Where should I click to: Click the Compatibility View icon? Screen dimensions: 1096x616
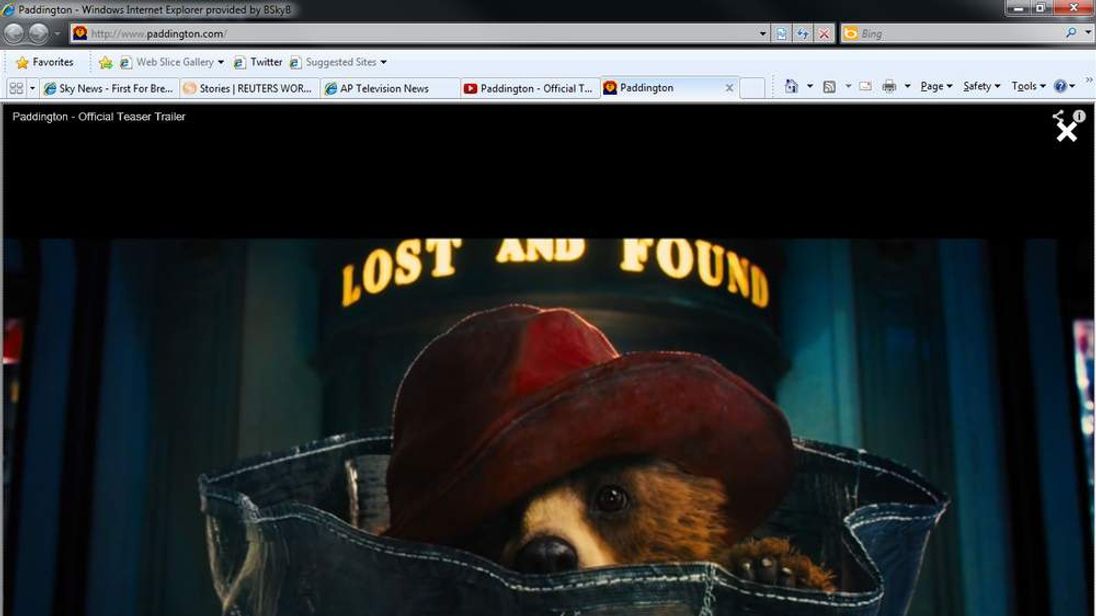(781, 34)
